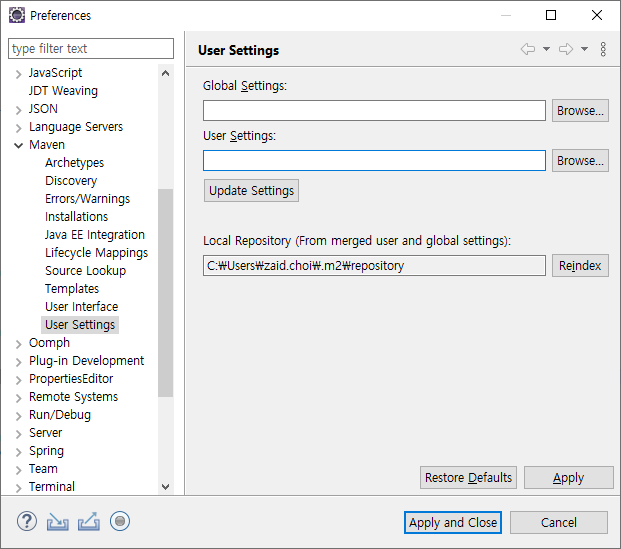The width and height of the screenshot is (621, 549).
Task: Expand the Run/Debug node
Action: click(18, 416)
